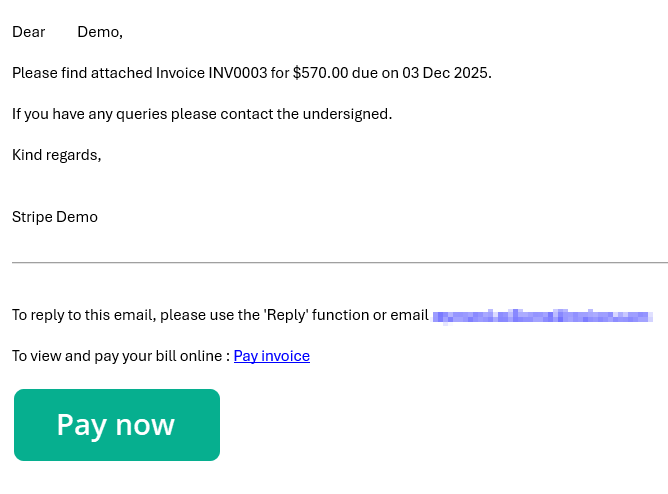Viewport: 668px width, 494px height.
Task: Click the green Pay now button
Action: (117, 425)
